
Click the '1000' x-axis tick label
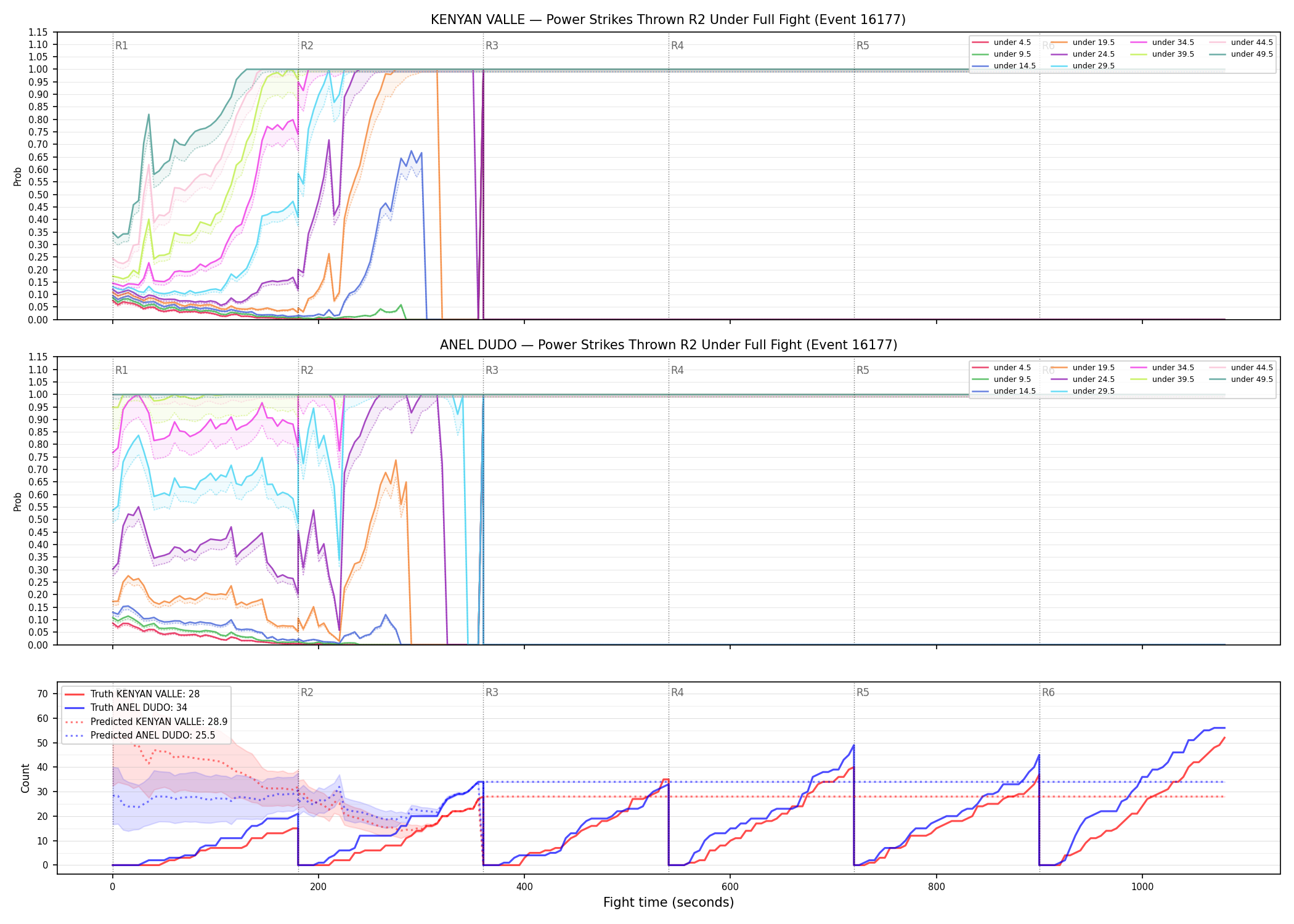(x=1142, y=887)
